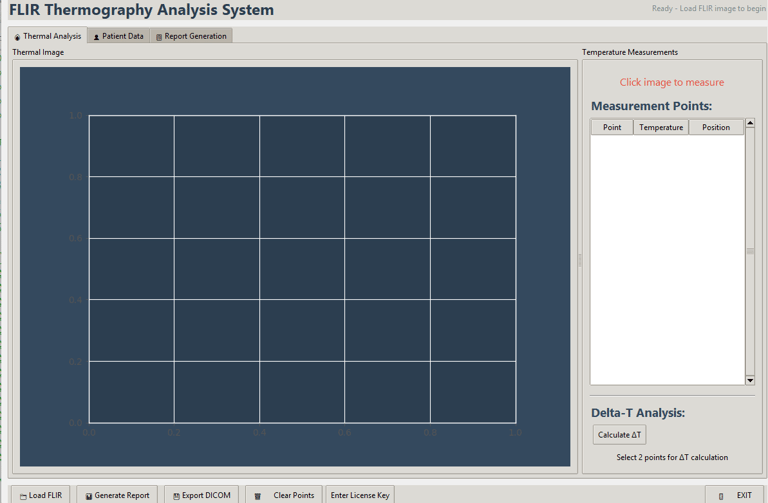Click the 'Select 2 points for ΔT calculation' text

672,457
